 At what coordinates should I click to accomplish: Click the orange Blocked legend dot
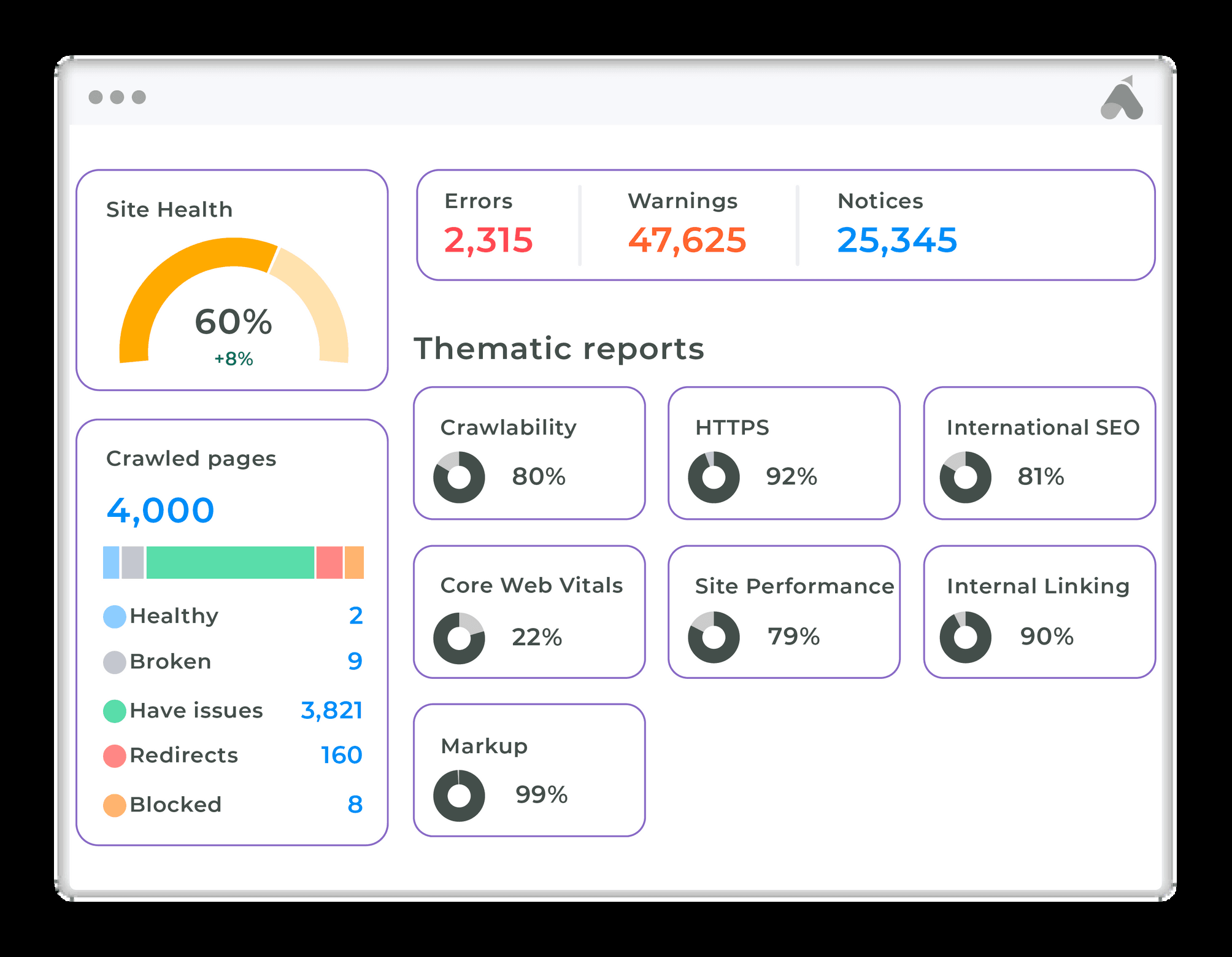[x=115, y=805]
